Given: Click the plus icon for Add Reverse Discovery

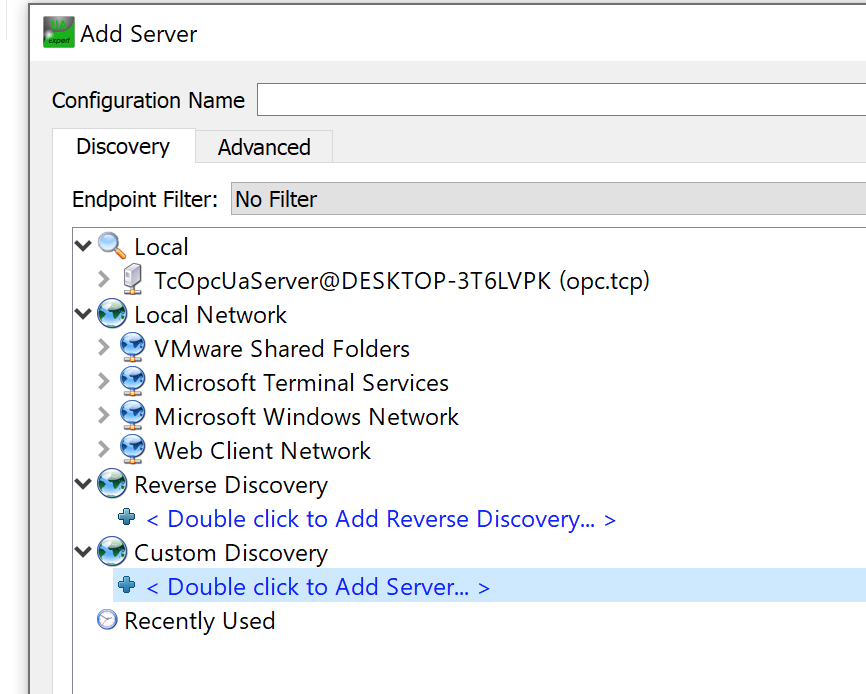Looking at the screenshot, I should (x=126, y=517).
